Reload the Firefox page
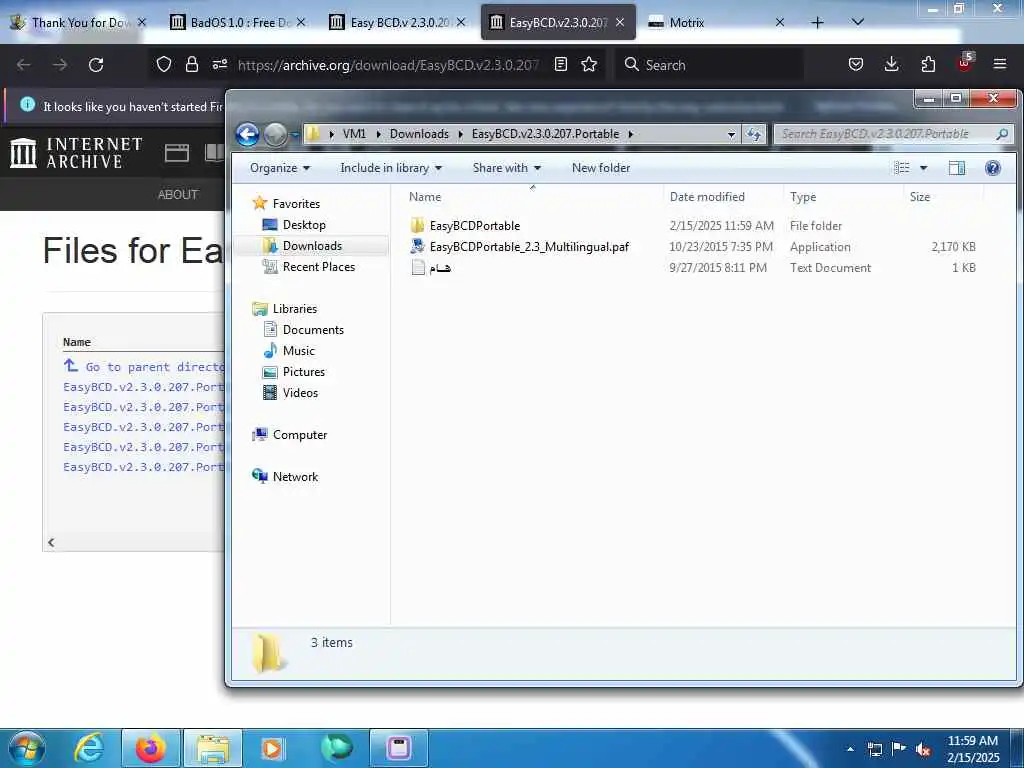Screen dimensions: 1024x768 coord(96,65)
